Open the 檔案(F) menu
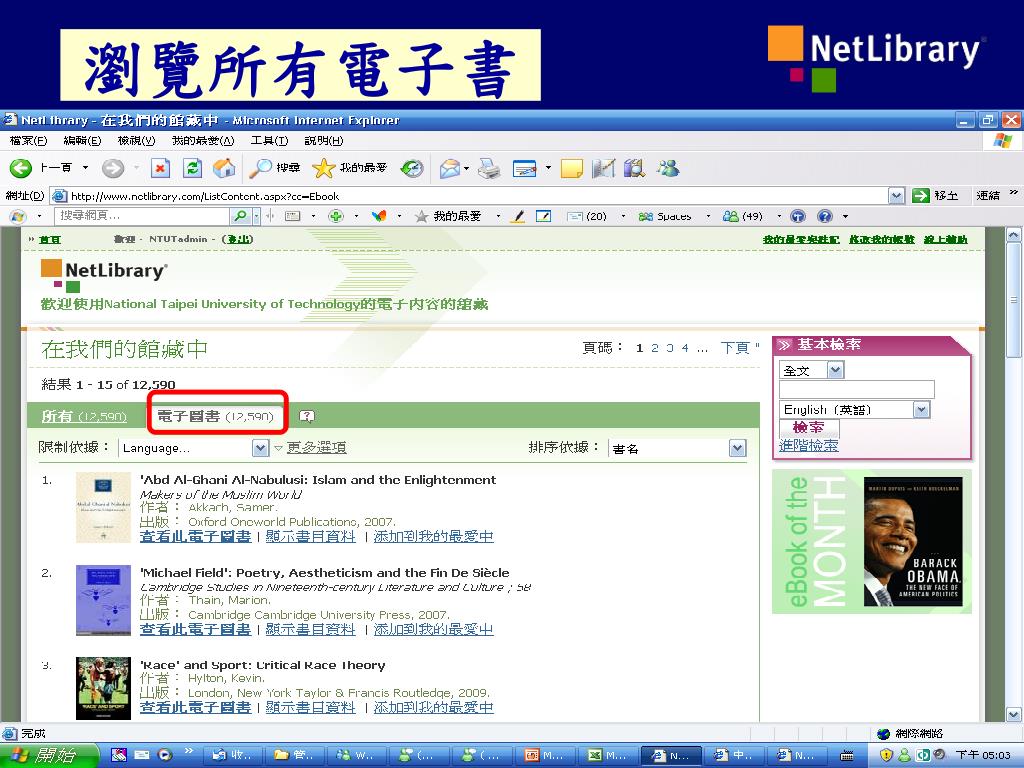The image size is (1024, 768). click(28, 140)
